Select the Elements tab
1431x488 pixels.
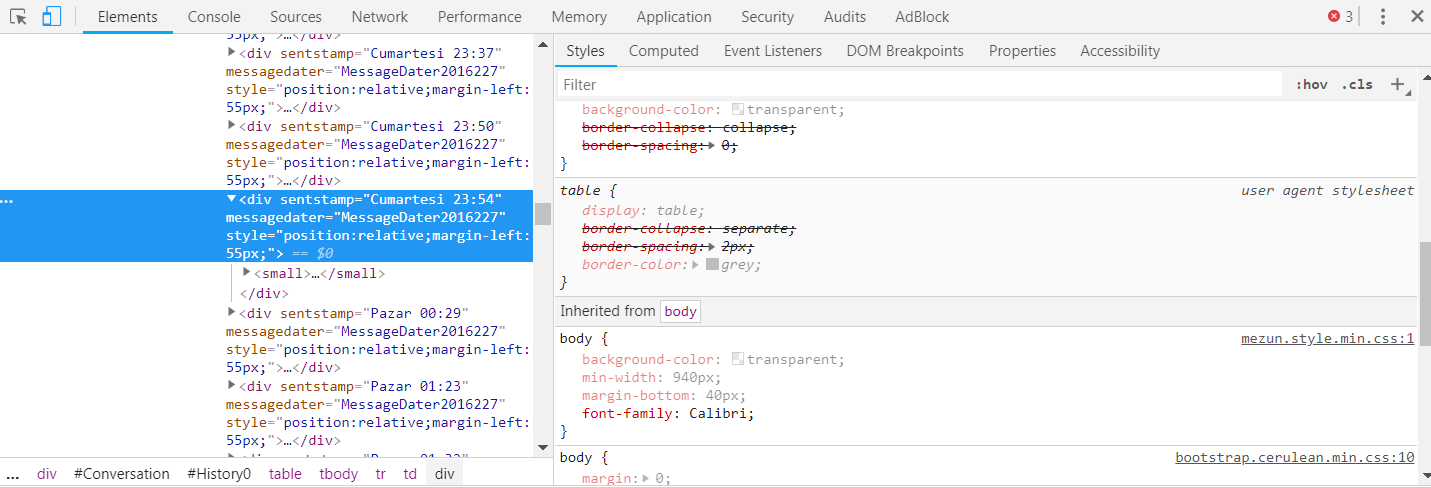[128, 17]
